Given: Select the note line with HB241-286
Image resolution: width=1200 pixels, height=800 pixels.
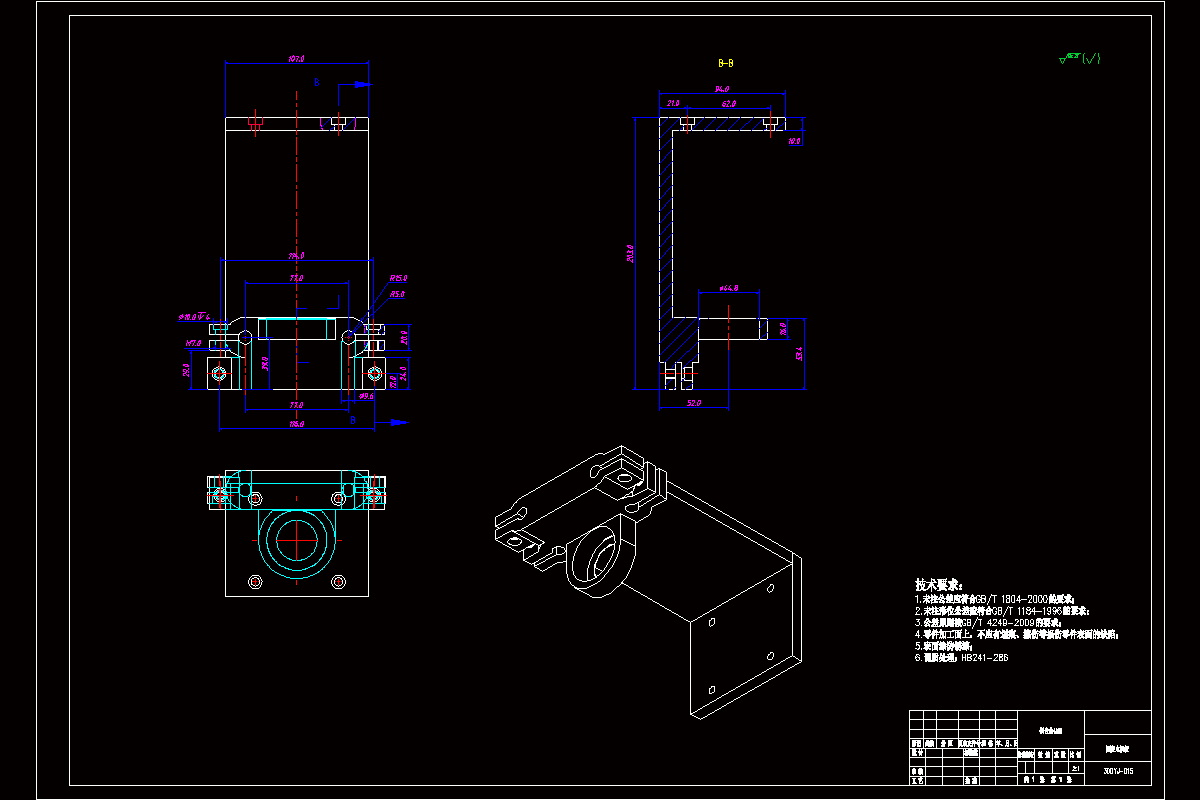Looking at the screenshot, I should pos(961,658).
